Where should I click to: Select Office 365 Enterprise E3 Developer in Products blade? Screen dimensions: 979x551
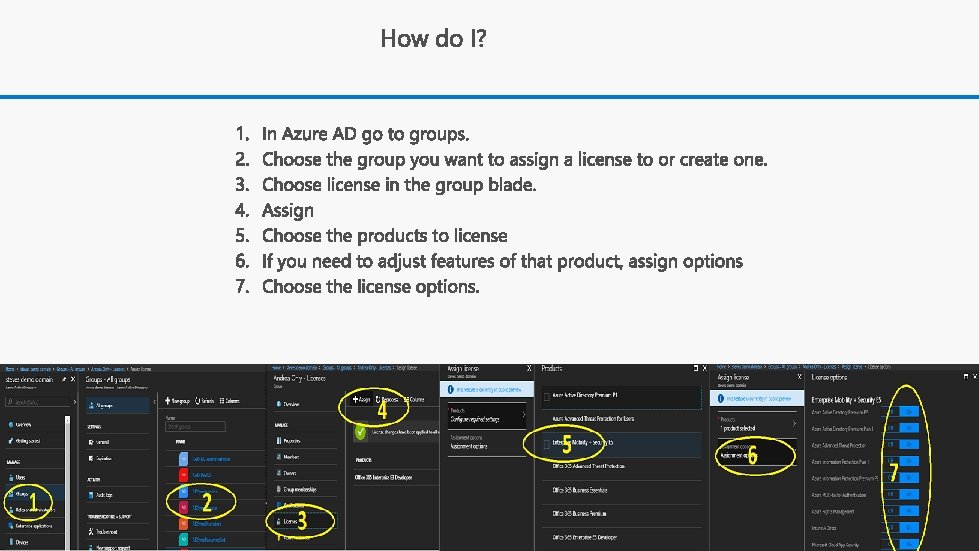pos(585,537)
